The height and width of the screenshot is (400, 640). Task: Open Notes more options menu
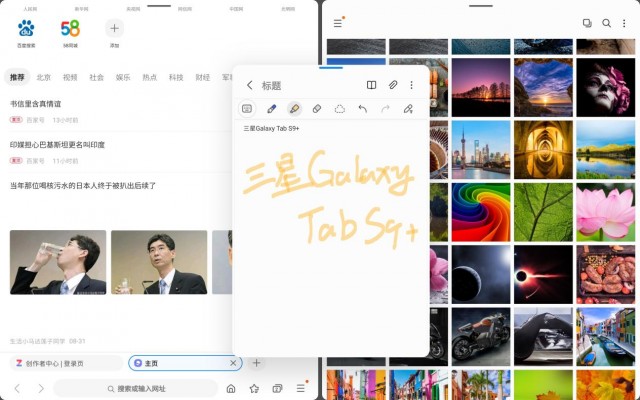pyautogui.click(x=411, y=85)
